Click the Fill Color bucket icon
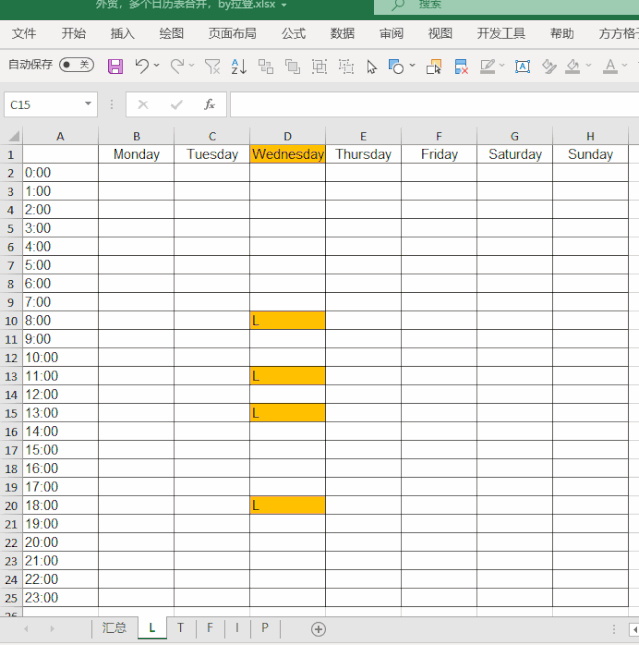The width and height of the screenshot is (639, 645). (x=573, y=66)
